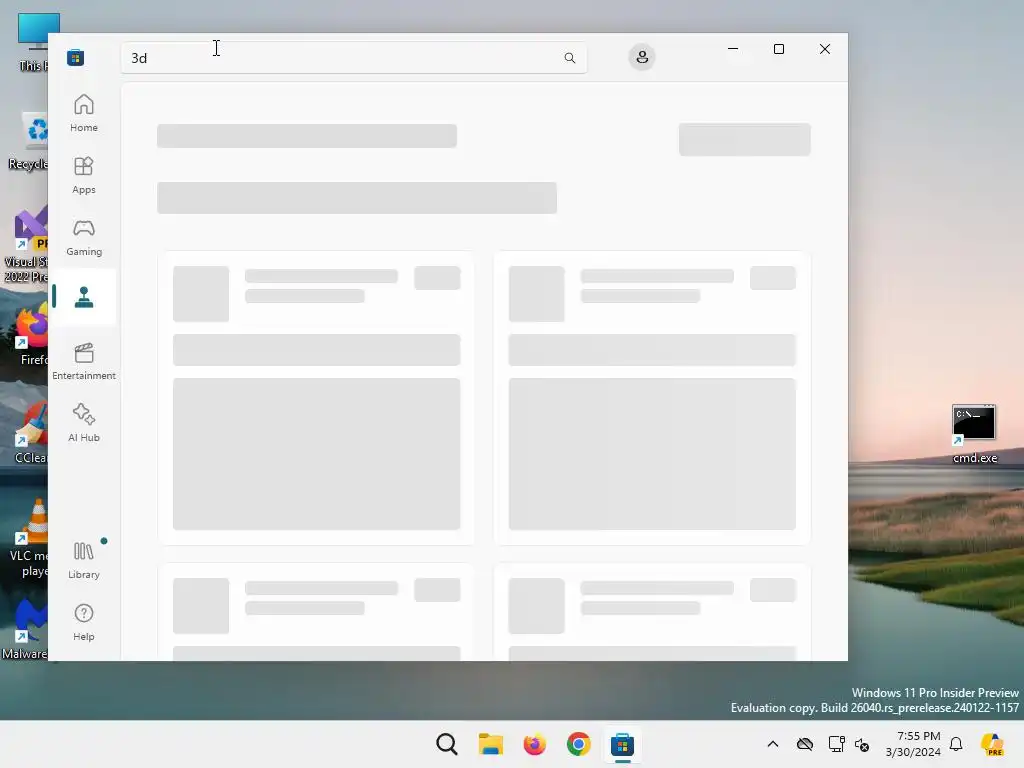Select the highlighted arcade joystick sidebar item

pyautogui.click(x=84, y=297)
